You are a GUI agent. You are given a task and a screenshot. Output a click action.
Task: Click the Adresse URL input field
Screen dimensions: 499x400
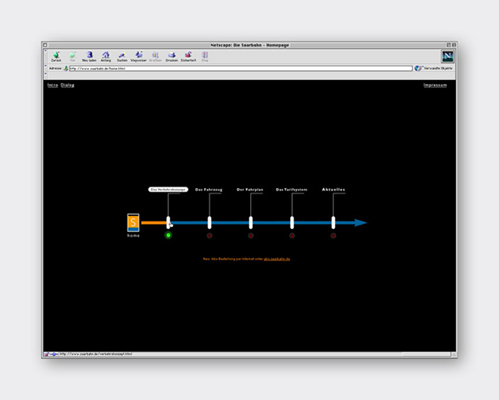click(241, 68)
